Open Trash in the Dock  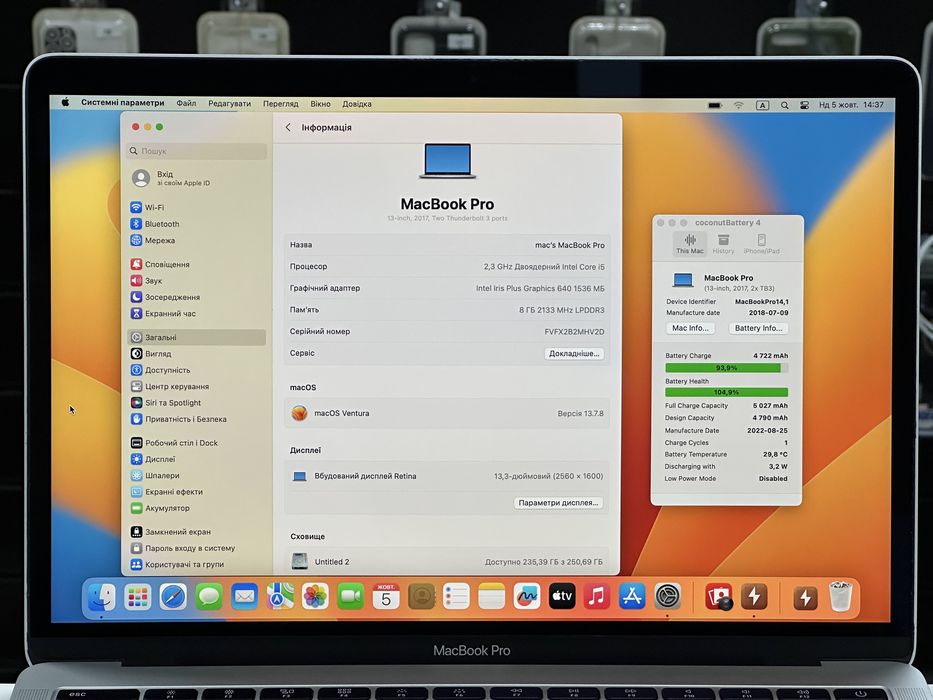(x=841, y=596)
